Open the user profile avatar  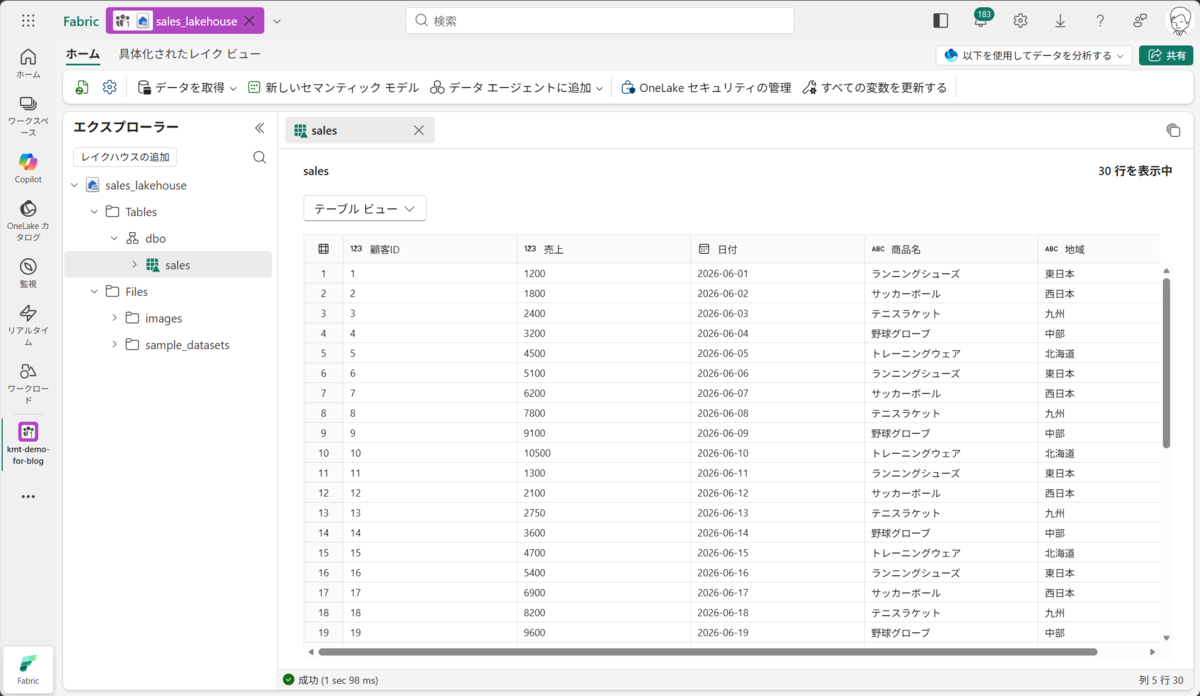click(x=1179, y=21)
